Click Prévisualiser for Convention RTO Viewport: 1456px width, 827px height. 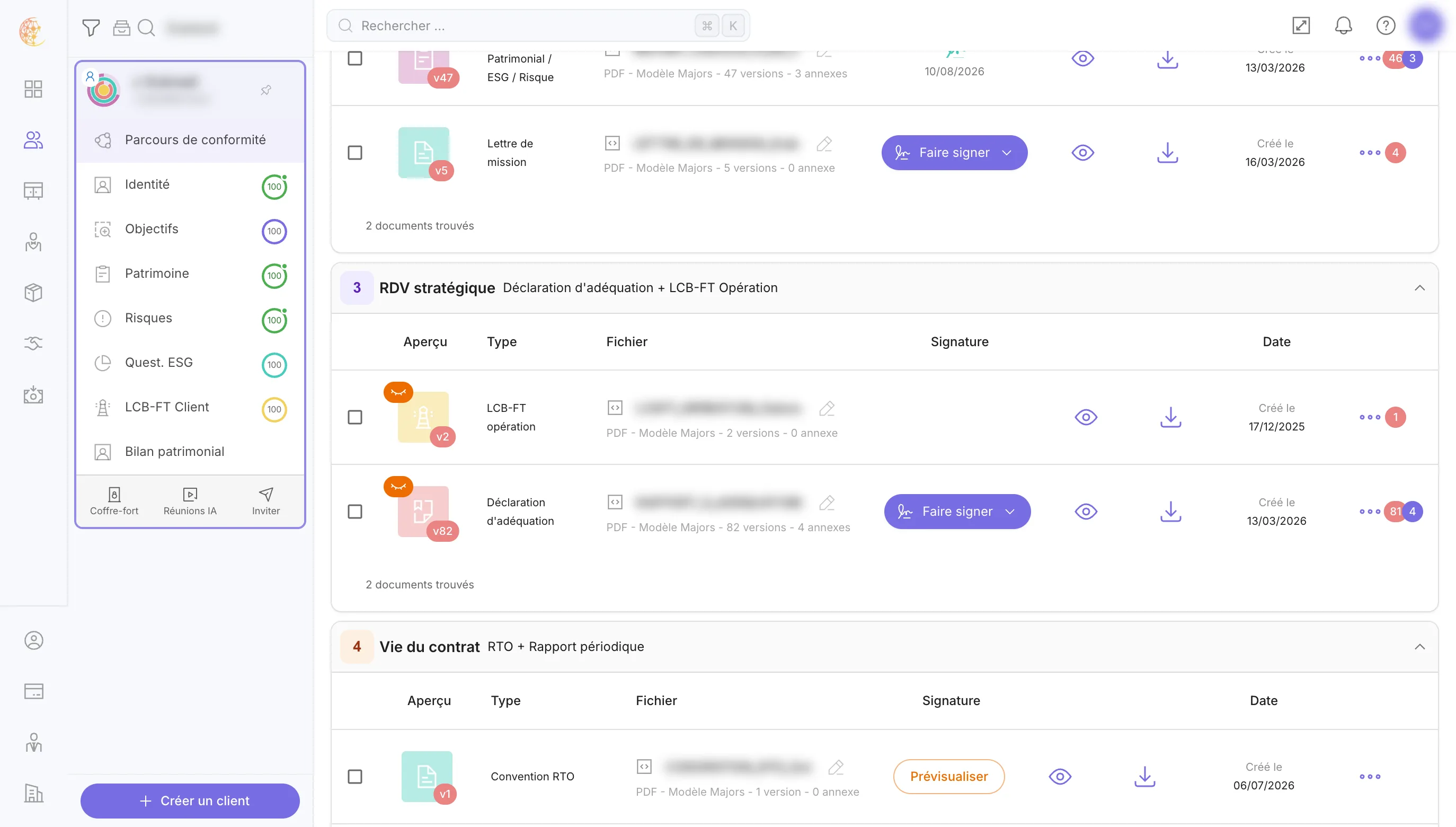(948, 777)
